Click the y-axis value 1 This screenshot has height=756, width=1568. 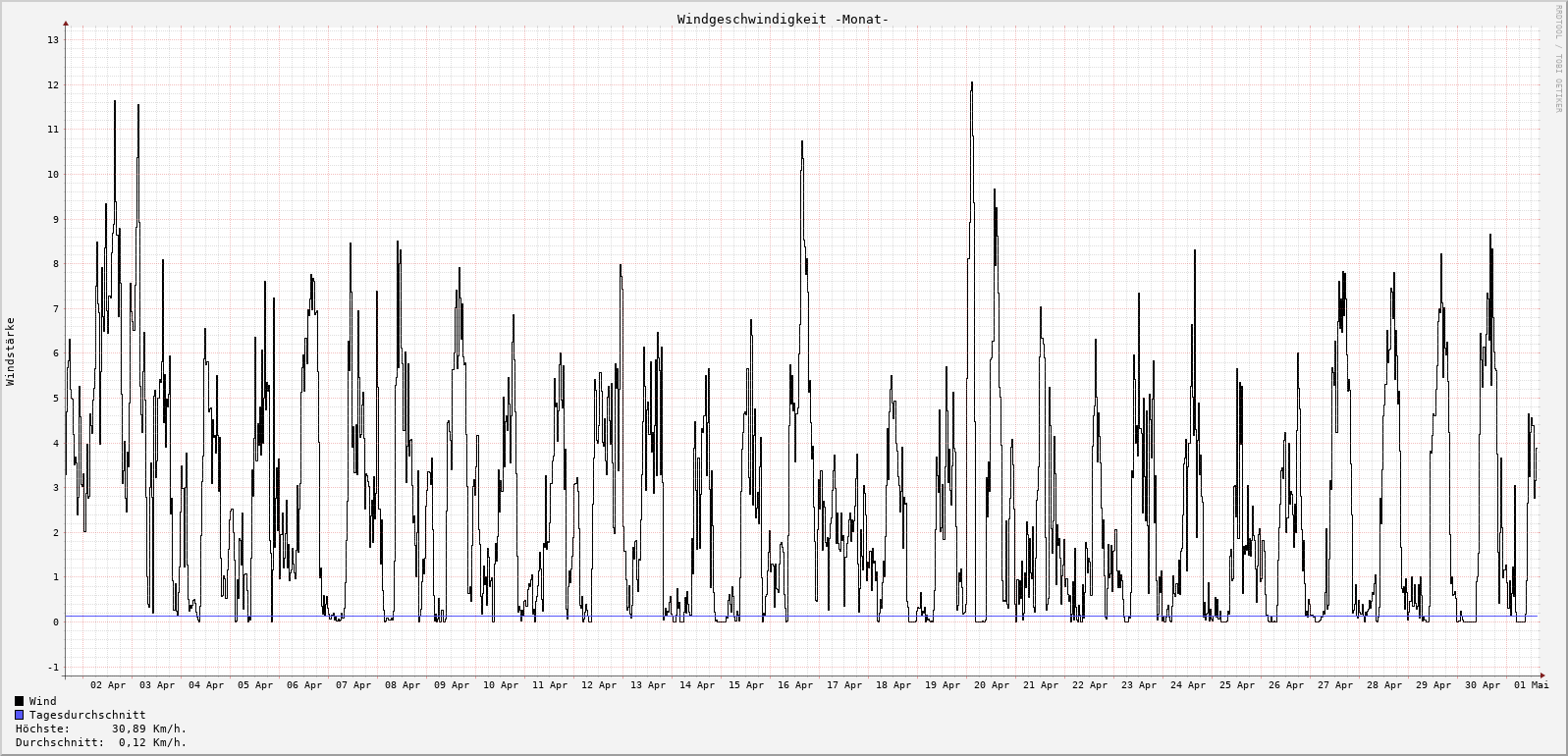point(56,577)
